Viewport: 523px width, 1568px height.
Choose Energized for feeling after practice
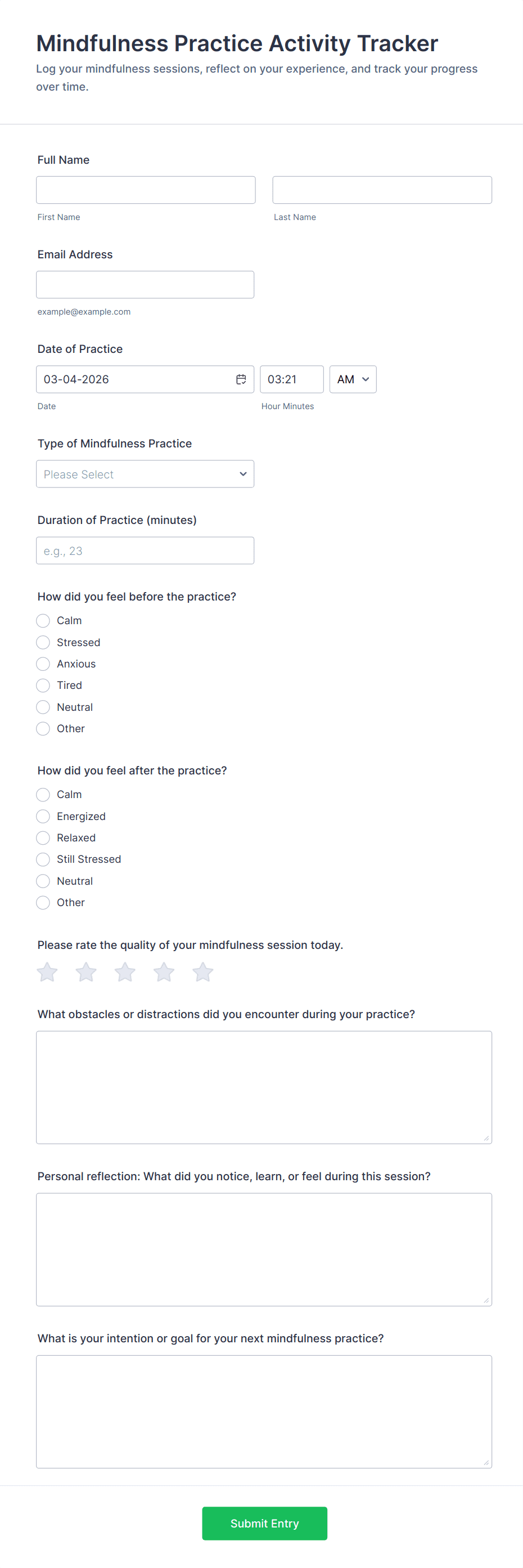point(43,816)
